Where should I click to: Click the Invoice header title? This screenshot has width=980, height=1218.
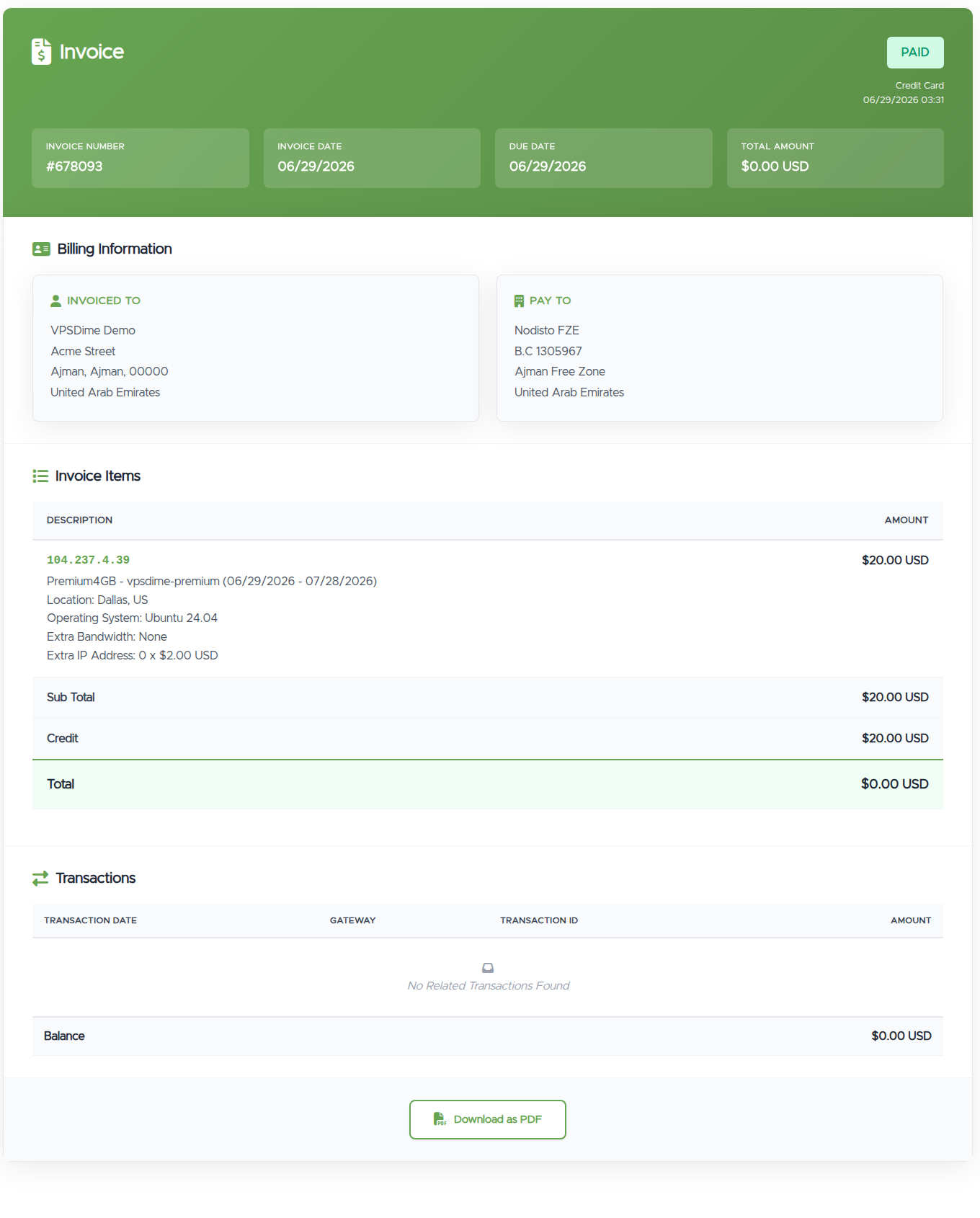click(92, 52)
